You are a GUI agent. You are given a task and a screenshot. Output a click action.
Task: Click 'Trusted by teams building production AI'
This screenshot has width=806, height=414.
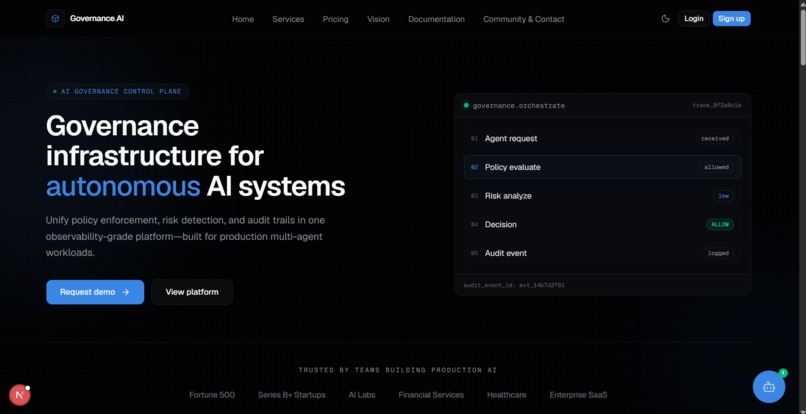point(398,370)
